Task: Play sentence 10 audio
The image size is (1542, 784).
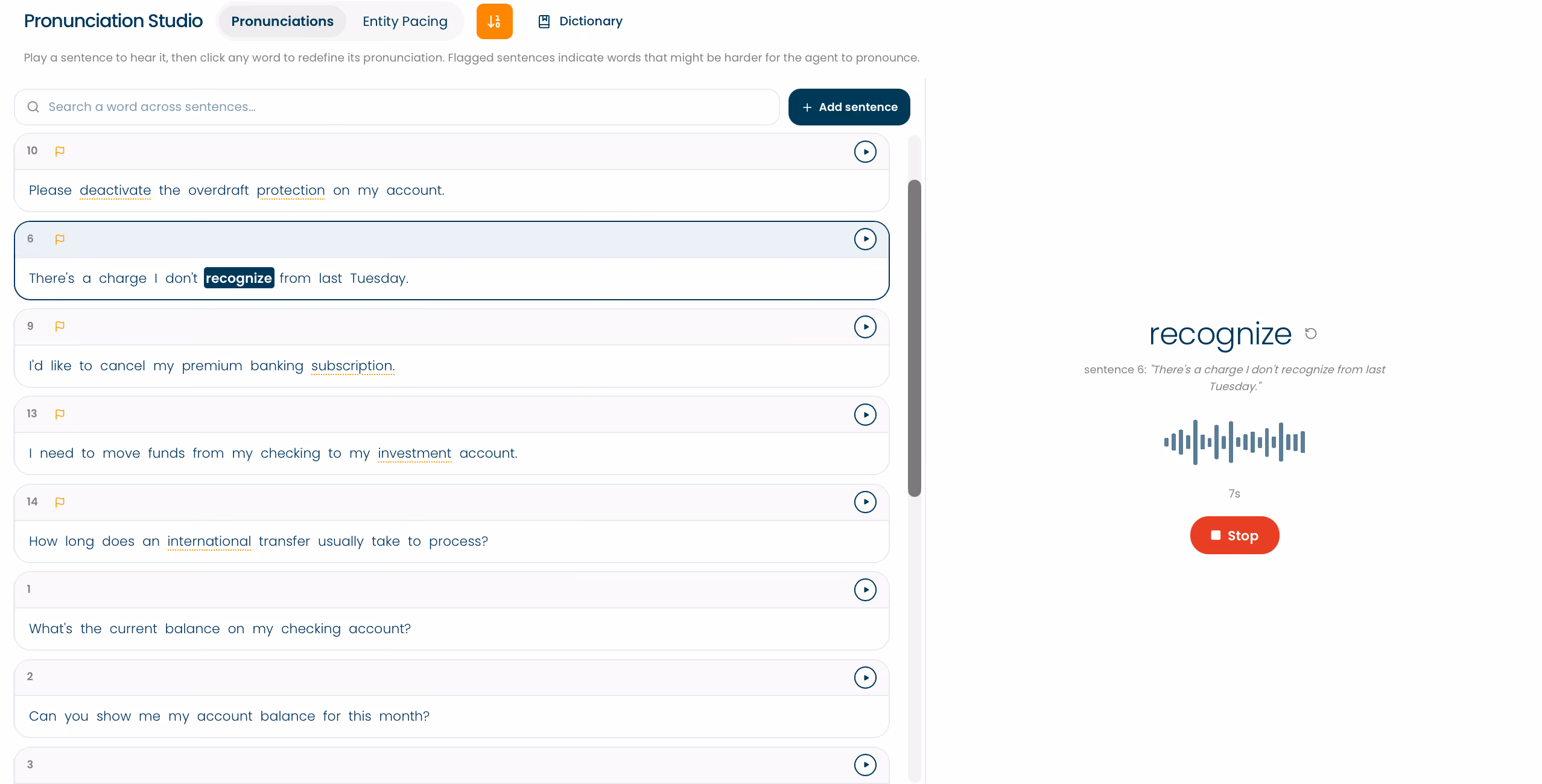Action: [x=865, y=152]
